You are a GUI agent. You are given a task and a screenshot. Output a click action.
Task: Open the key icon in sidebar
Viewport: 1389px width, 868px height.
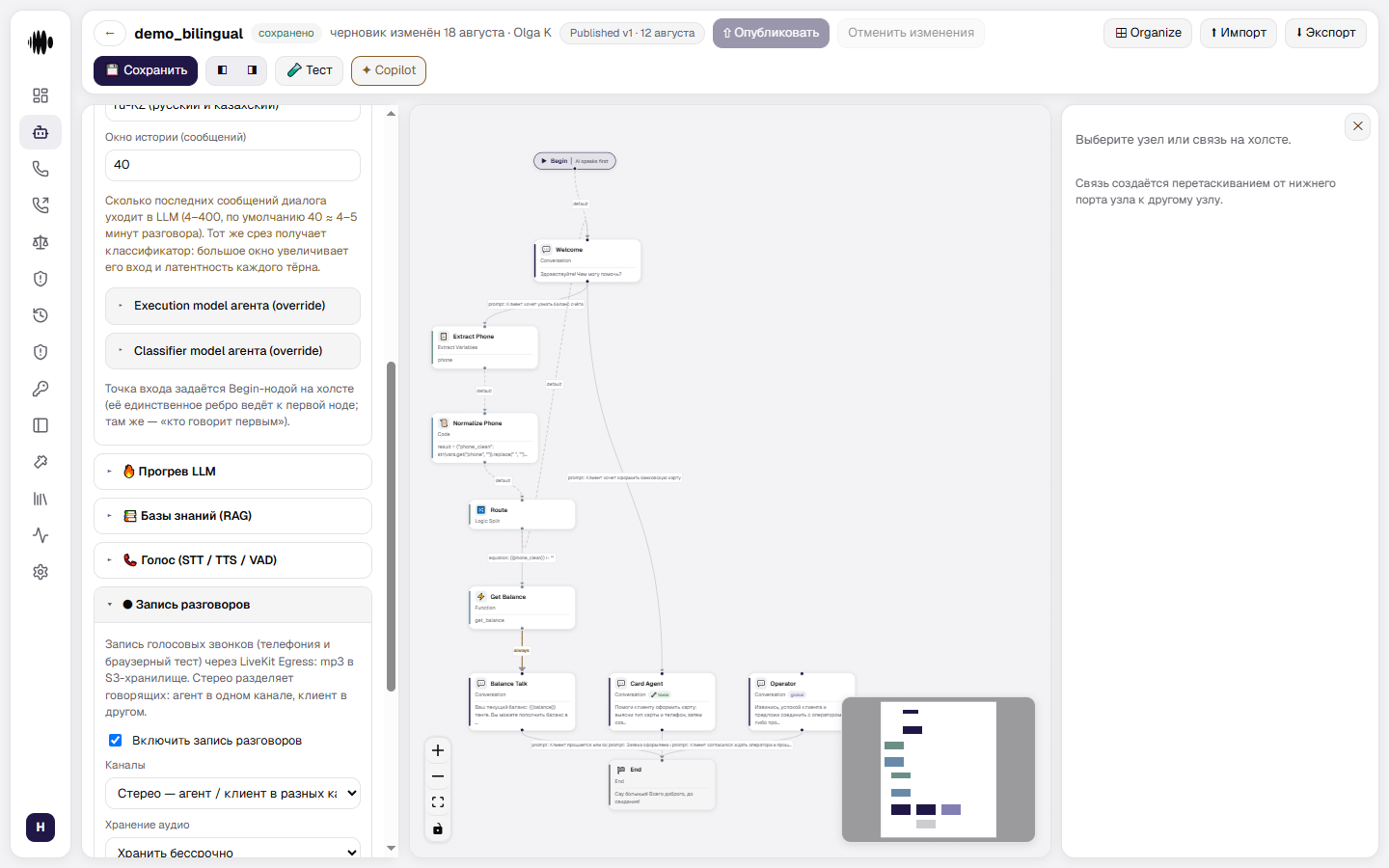(x=41, y=389)
